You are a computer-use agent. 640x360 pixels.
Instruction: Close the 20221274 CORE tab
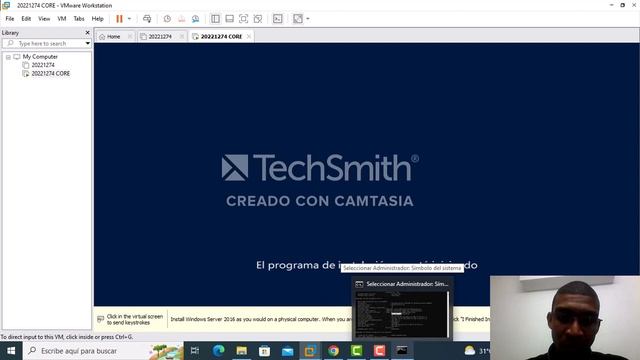[x=249, y=36]
